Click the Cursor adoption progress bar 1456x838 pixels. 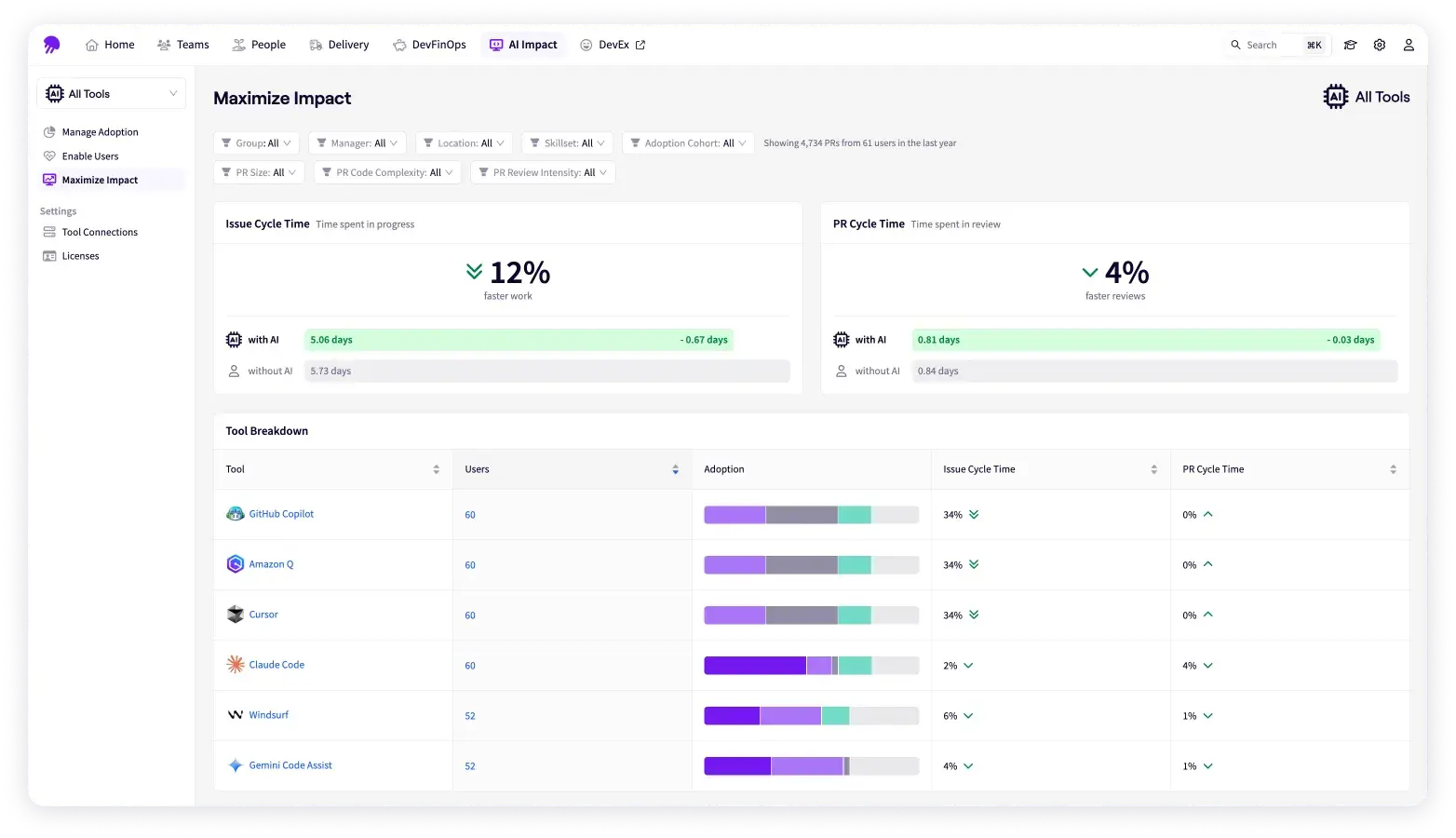811,615
